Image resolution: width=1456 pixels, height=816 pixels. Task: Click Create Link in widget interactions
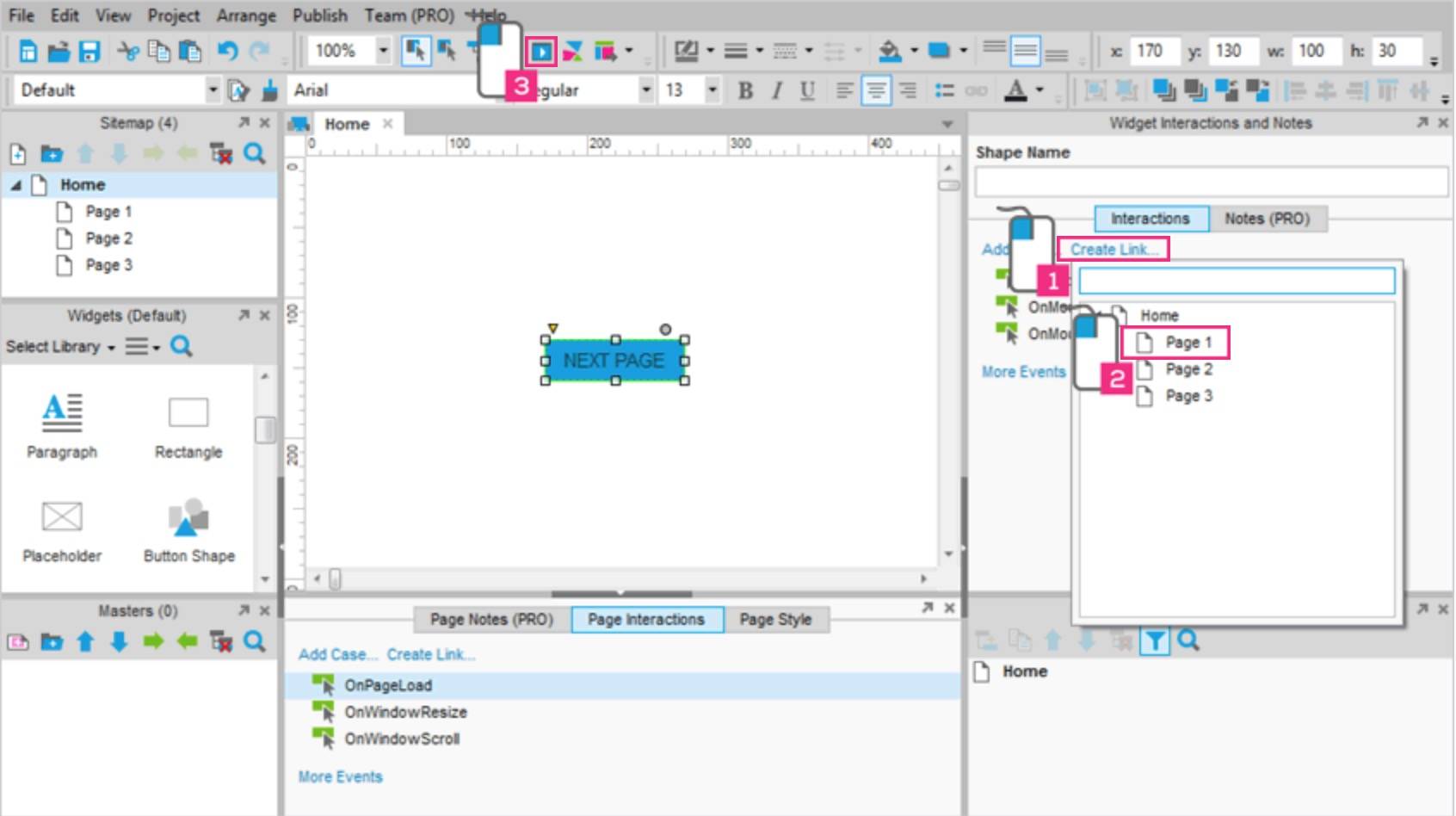[1113, 249]
